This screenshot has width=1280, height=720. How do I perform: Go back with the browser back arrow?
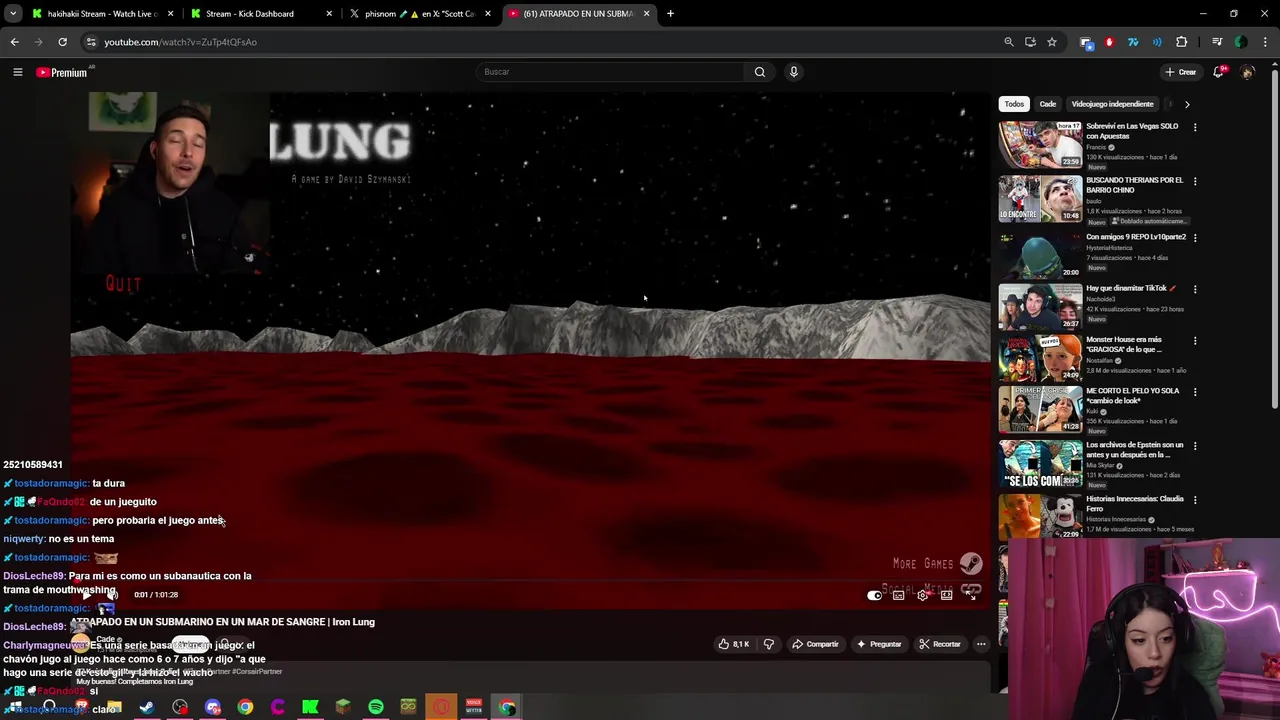14,42
